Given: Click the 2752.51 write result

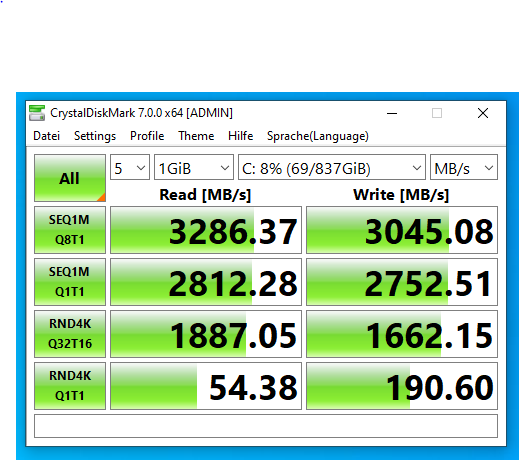Looking at the screenshot, I should [x=402, y=282].
